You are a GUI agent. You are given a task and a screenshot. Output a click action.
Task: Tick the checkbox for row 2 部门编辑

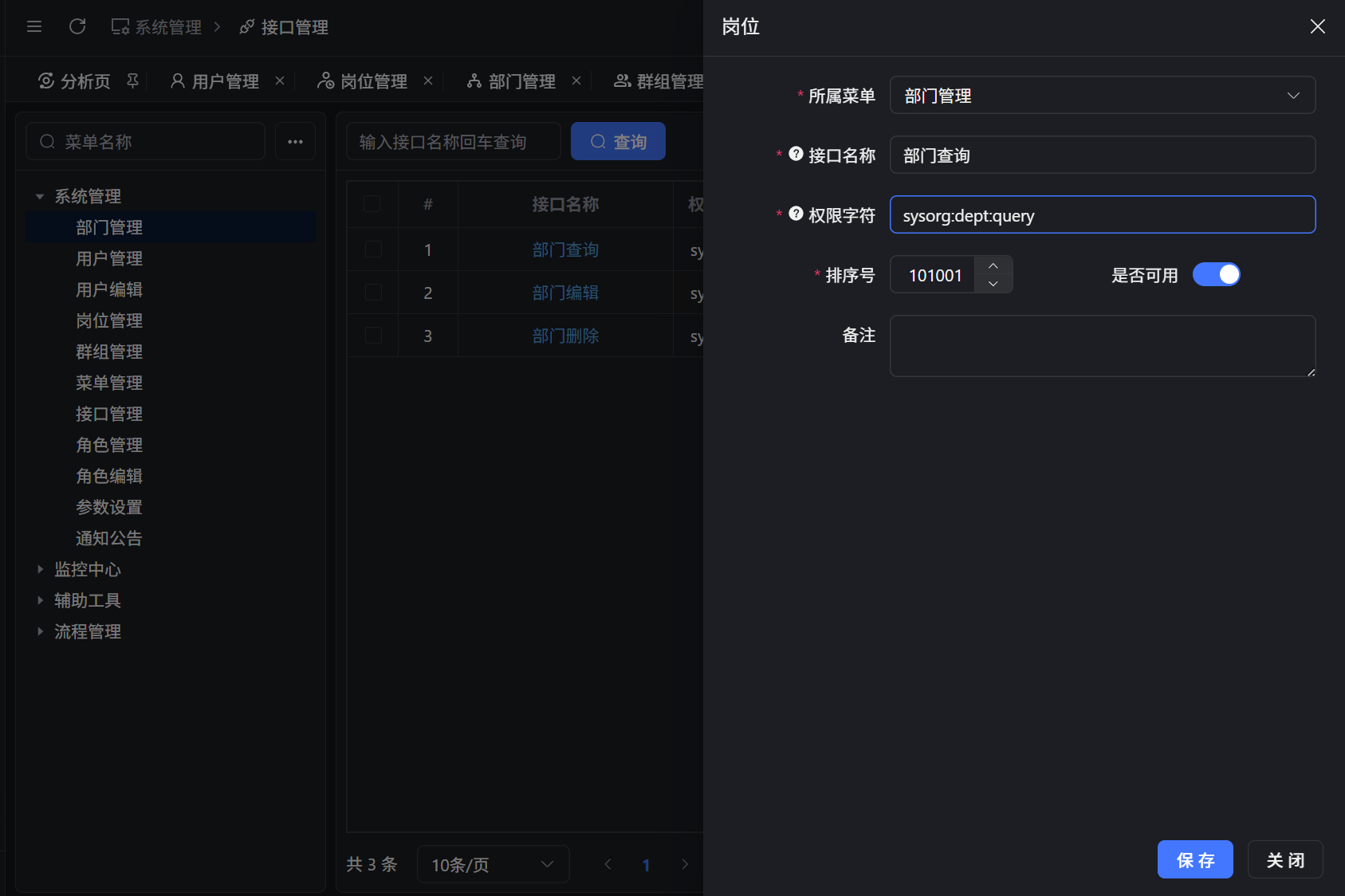(372, 293)
